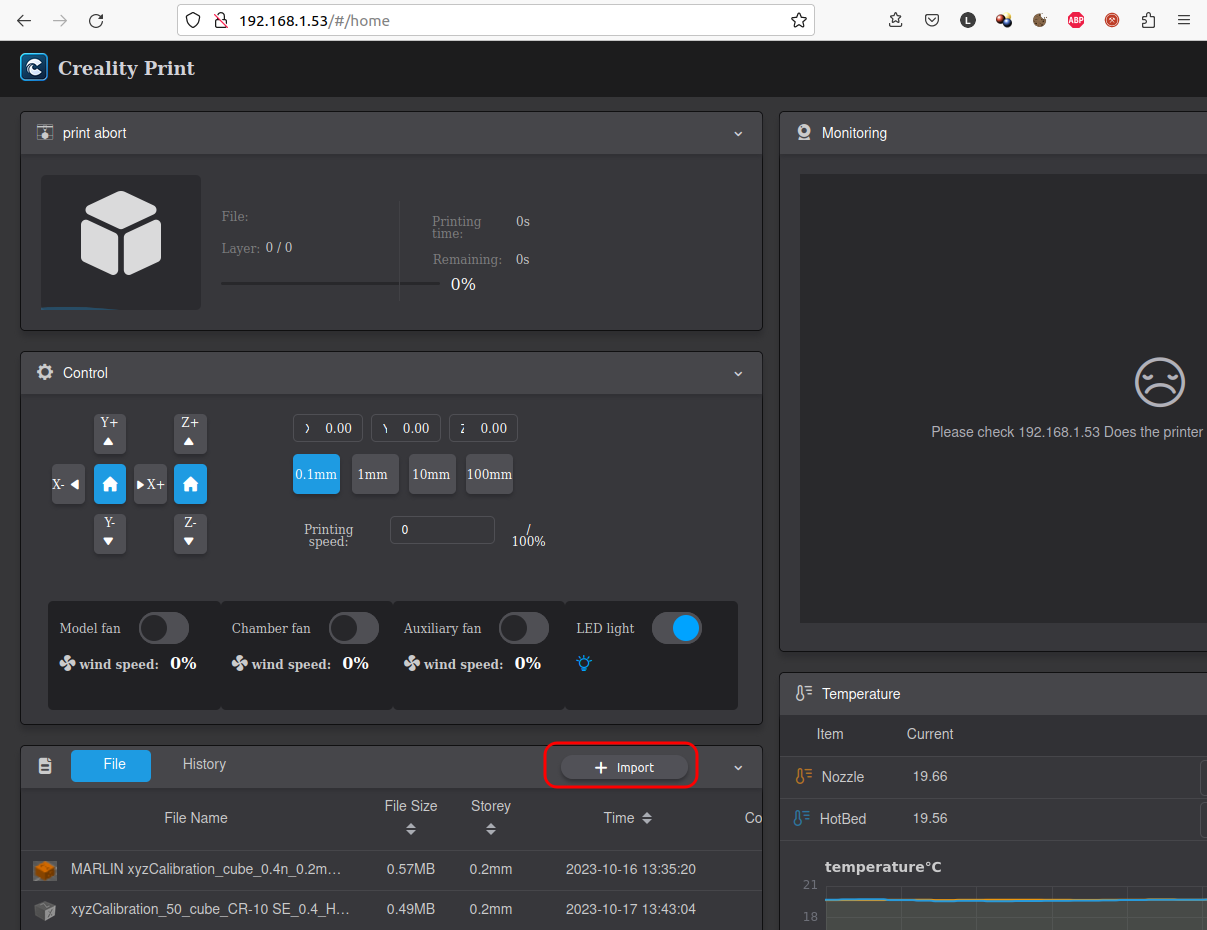Click the X coordinate field

tap(328, 428)
